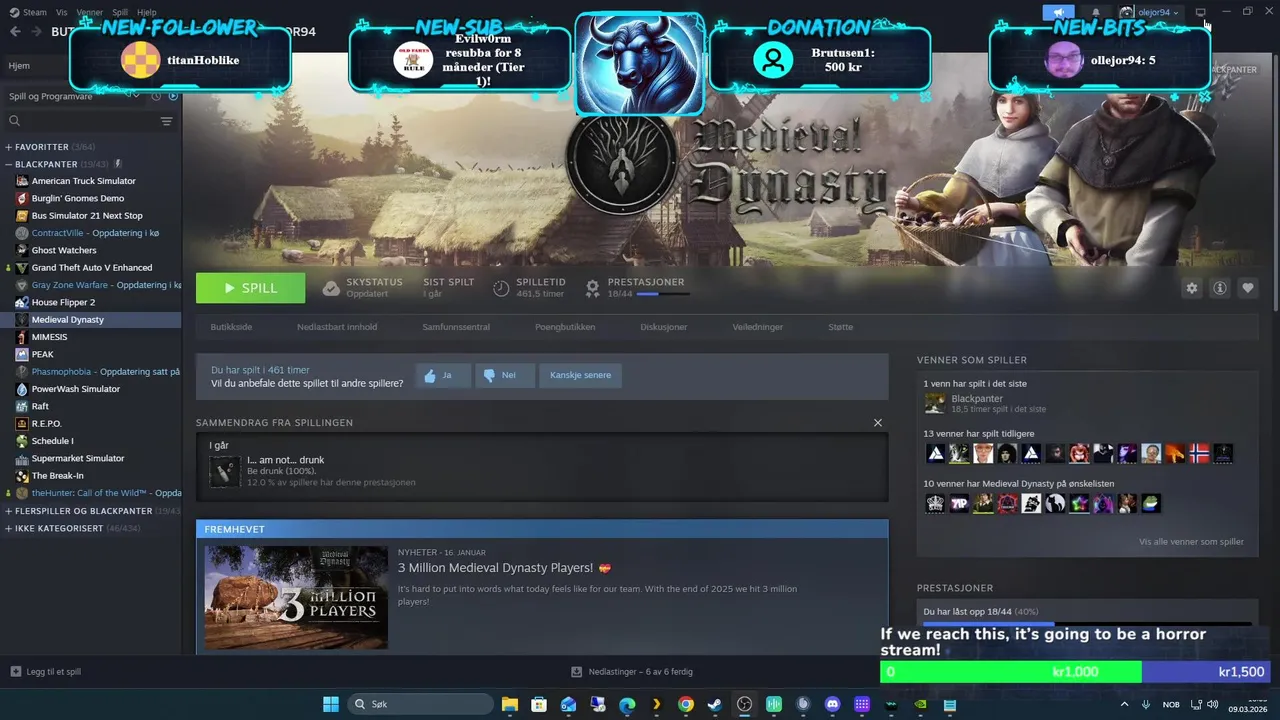The image size is (1280, 720).
Task: Open Medieval Dynasty settings gear
Action: [x=1192, y=288]
